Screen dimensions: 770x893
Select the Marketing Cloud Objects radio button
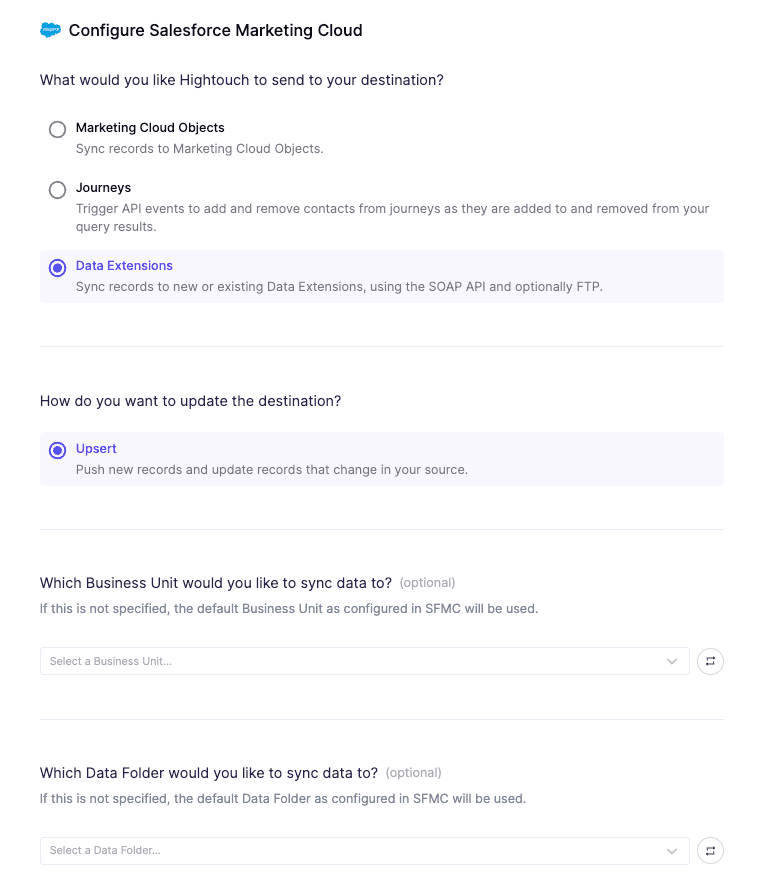pos(58,129)
